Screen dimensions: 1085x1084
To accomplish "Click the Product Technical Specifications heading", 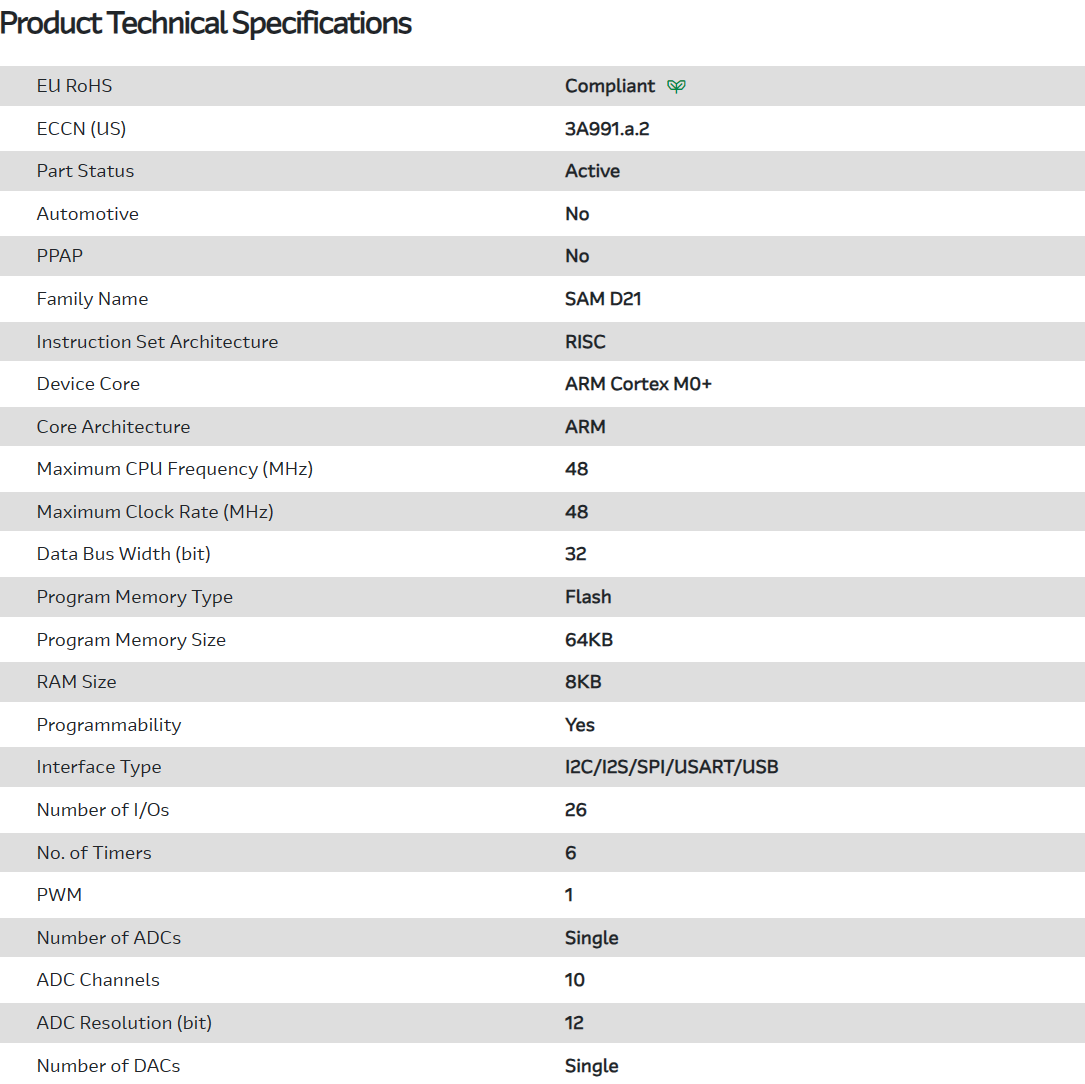I will (206, 23).
